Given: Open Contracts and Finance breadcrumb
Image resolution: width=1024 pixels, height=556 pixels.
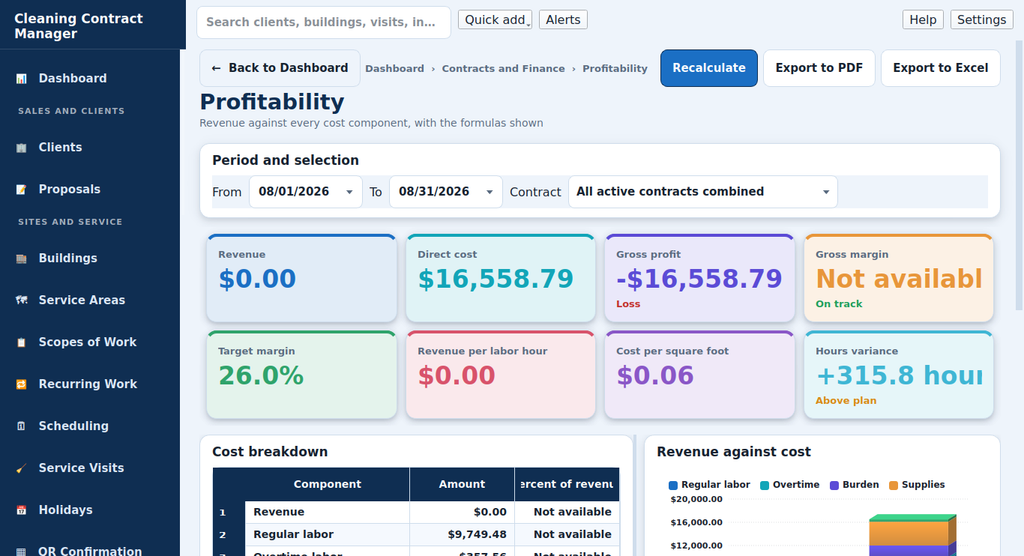Looking at the screenshot, I should (503, 69).
